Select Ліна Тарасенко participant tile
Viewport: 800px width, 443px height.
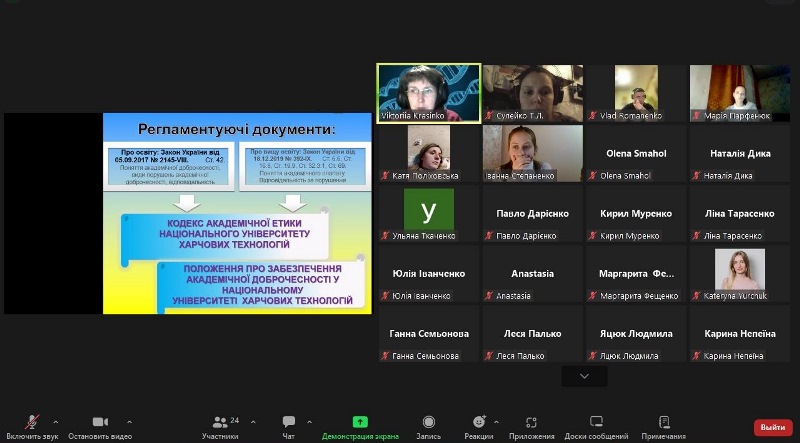pos(740,213)
